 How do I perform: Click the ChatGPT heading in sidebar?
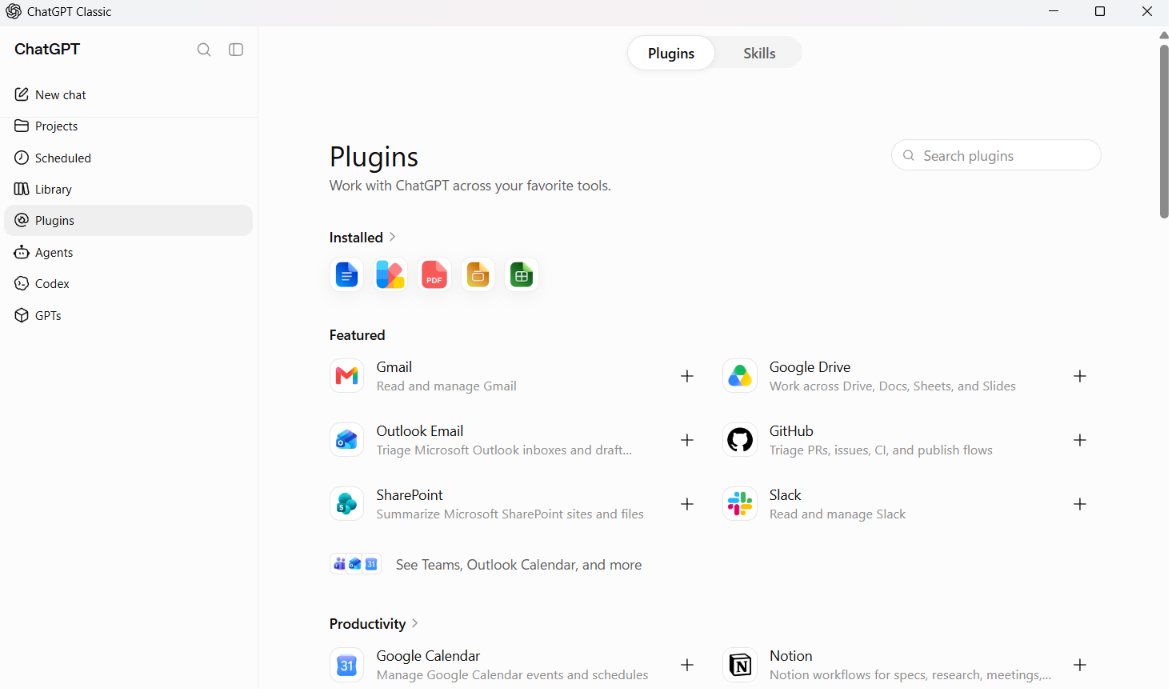pos(47,49)
